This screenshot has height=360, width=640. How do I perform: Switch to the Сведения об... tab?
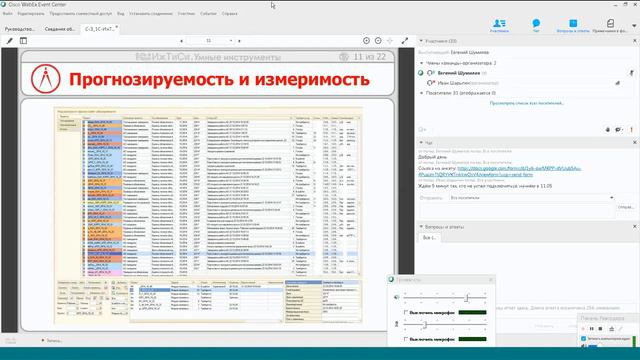(x=60, y=29)
